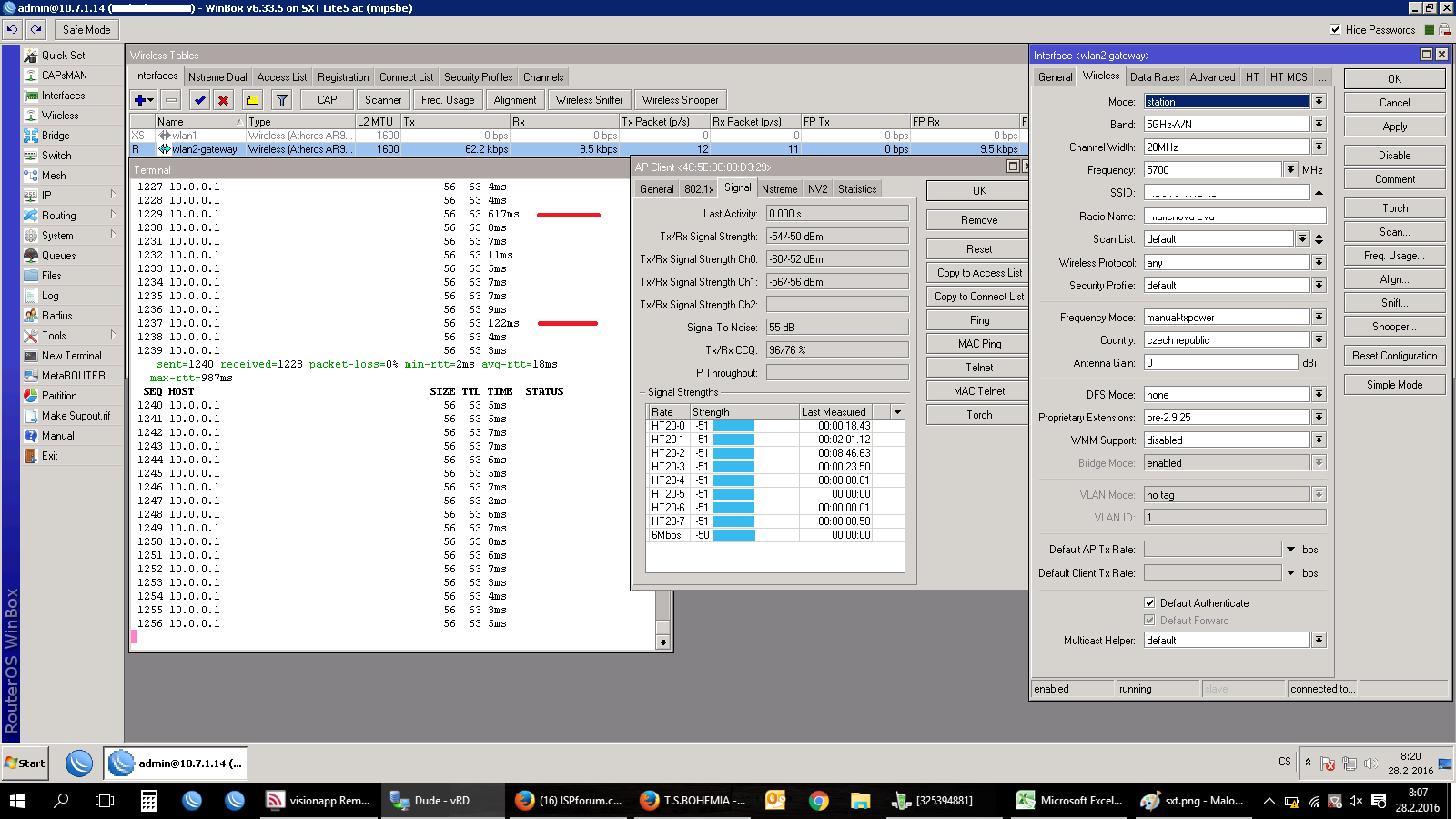
Task: Click the redo arrow icon in WinBox toolbar
Action: point(36,29)
